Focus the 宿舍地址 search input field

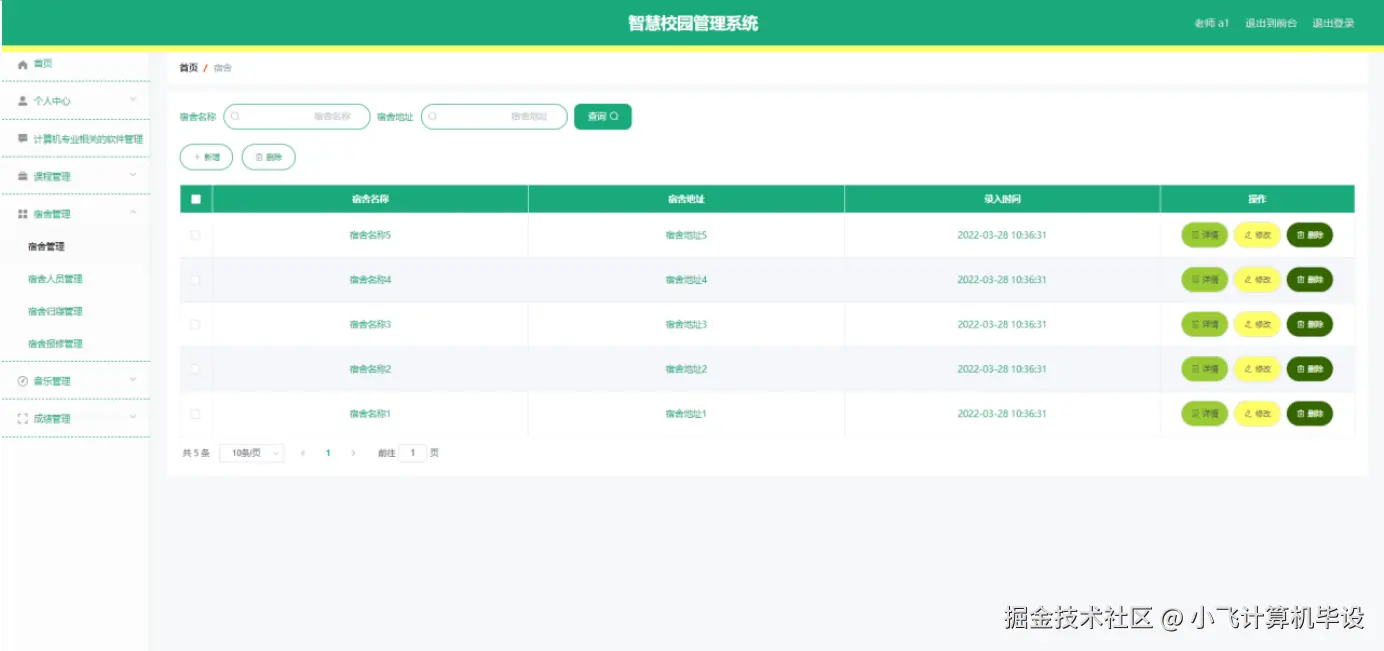pos(494,117)
